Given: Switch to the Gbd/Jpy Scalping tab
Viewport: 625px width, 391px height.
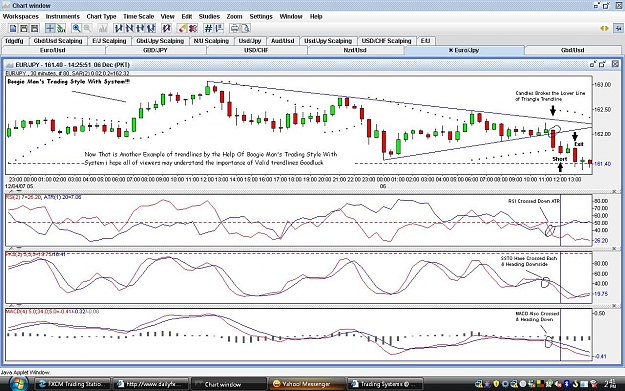Looking at the screenshot, I should pyautogui.click(x=160, y=41).
